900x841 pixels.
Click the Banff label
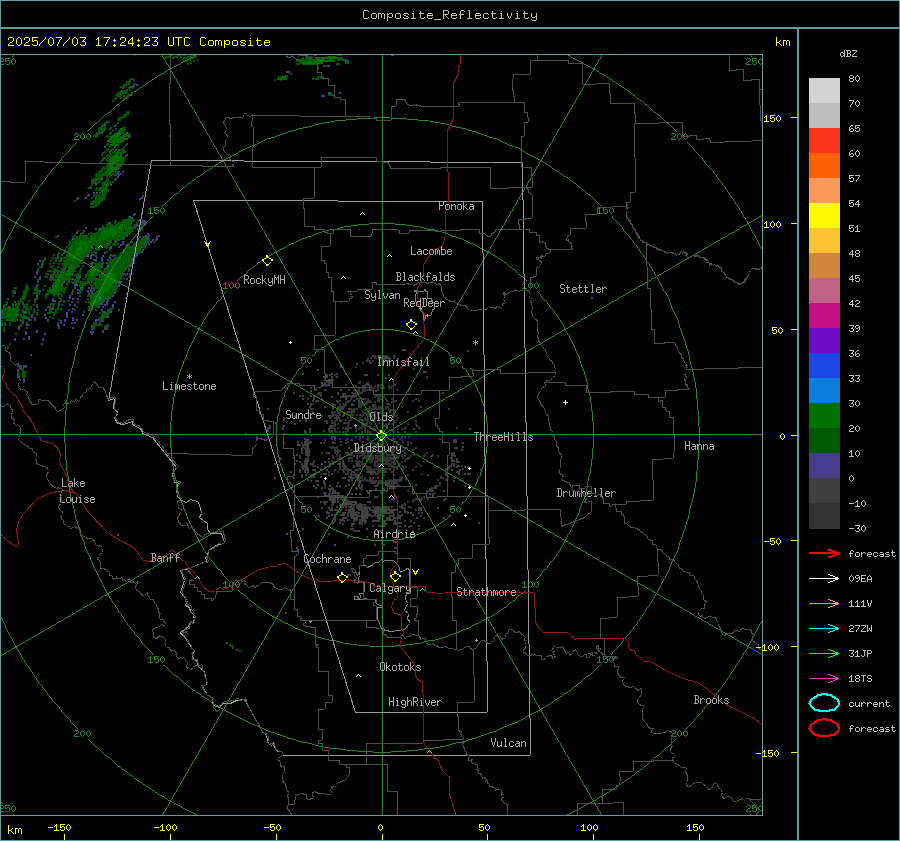point(165,557)
